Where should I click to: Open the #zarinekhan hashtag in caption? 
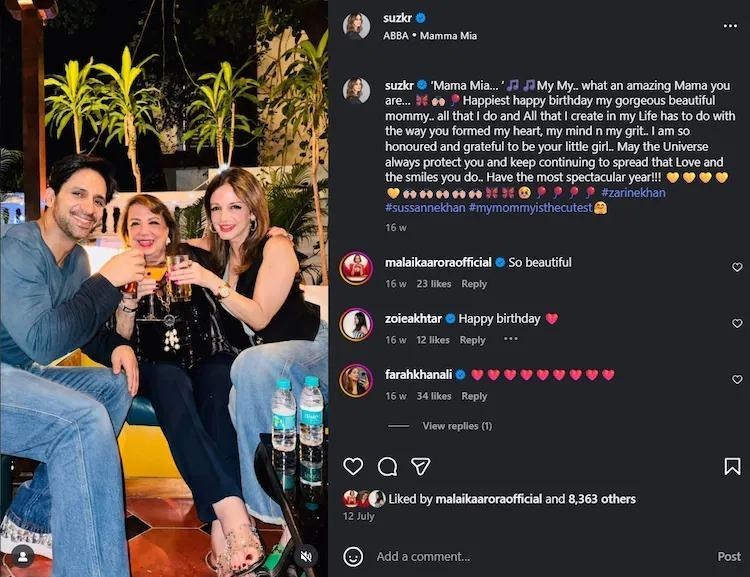[x=633, y=192]
